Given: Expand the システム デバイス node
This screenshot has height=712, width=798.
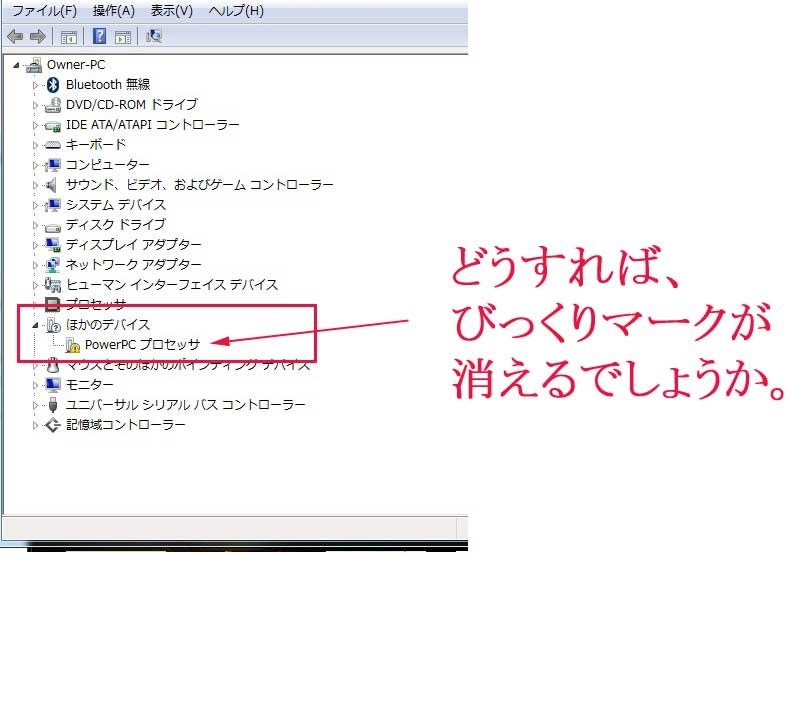Looking at the screenshot, I should 35,206.
